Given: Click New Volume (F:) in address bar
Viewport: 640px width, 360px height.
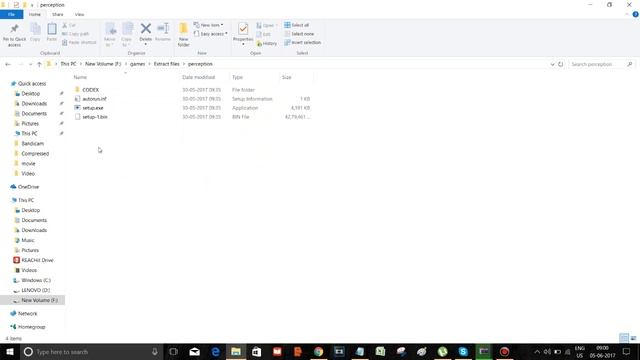Looking at the screenshot, I should click(103, 64).
